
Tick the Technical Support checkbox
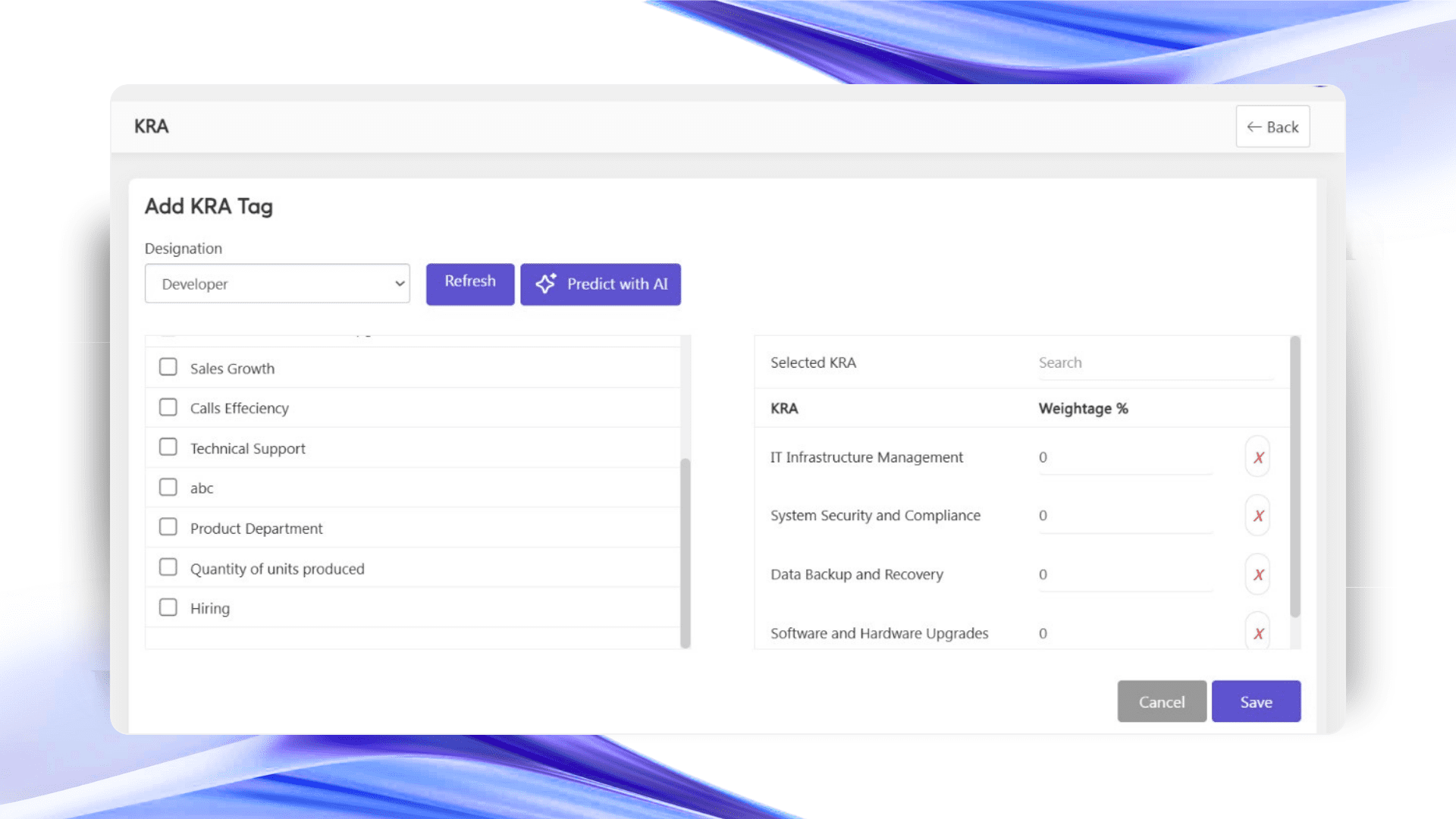pyautogui.click(x=168, y=447)
